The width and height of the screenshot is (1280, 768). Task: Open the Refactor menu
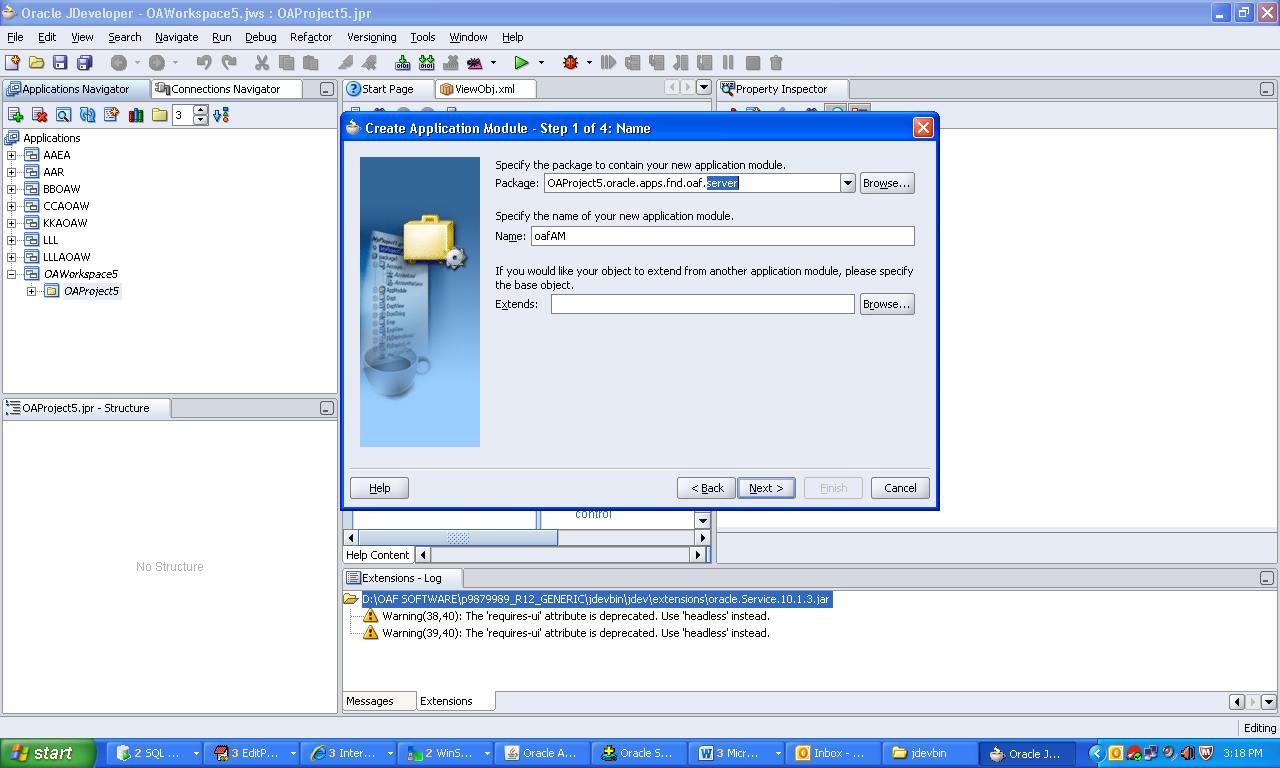point(311,37)
